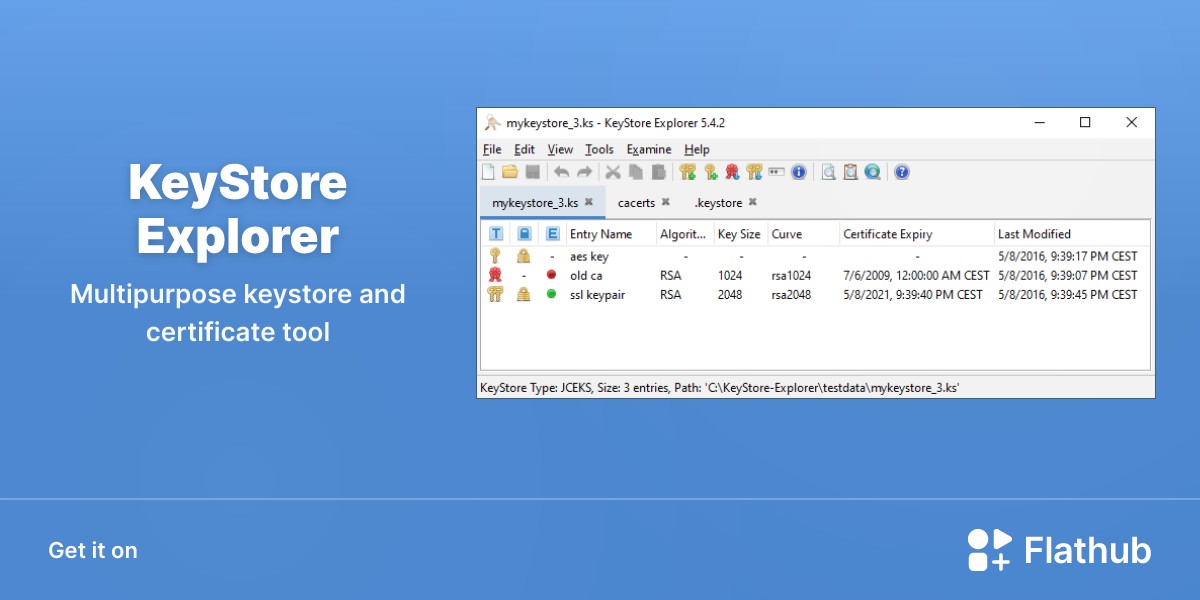This screenshot has height=600, width=1200.
Task: Click the New keystore toolbar icon
Action: pyautogui.click(x=489, y=172)
